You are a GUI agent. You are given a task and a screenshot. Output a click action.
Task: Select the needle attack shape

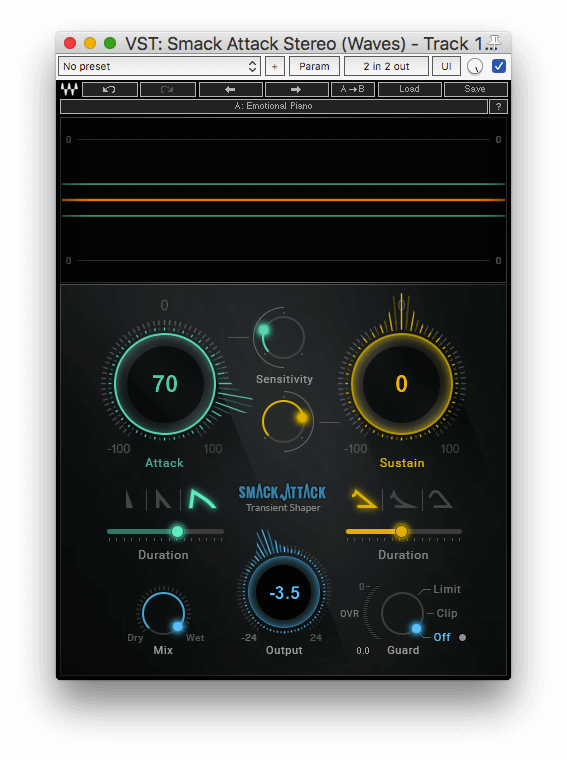pos(129,499)
